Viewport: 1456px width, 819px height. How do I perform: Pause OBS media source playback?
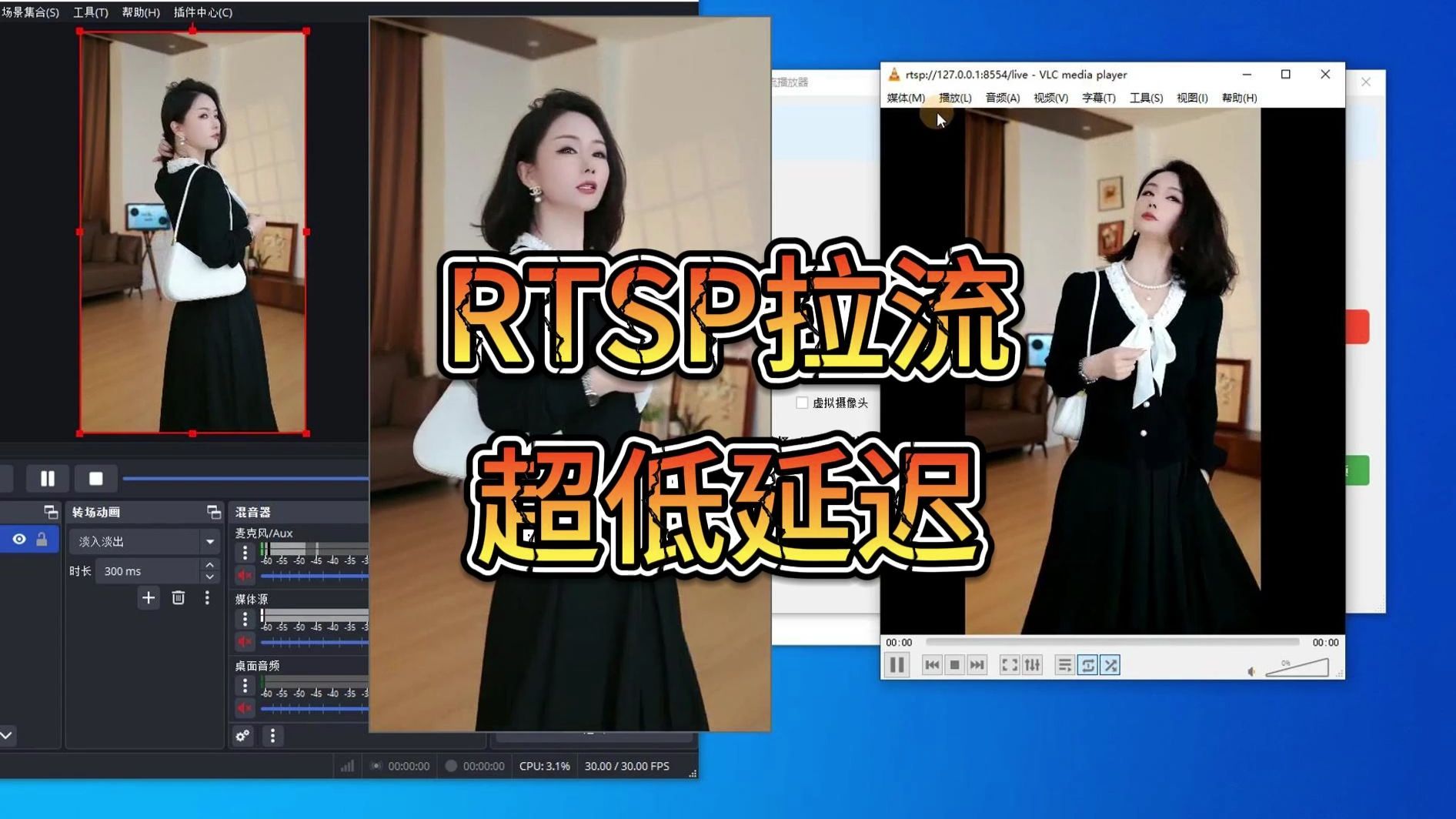48,479
